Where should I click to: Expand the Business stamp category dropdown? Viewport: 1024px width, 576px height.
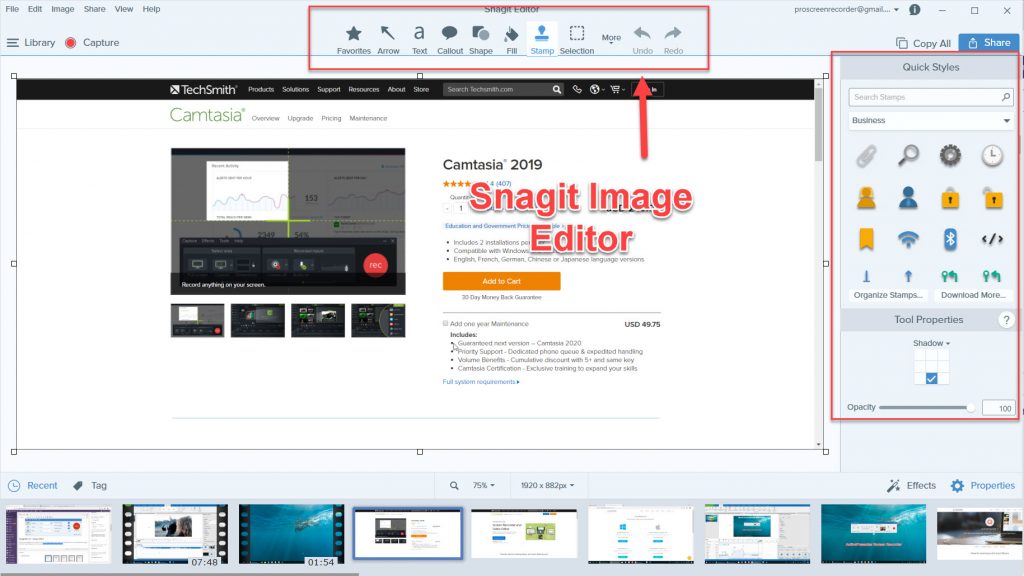coord(931,120)
